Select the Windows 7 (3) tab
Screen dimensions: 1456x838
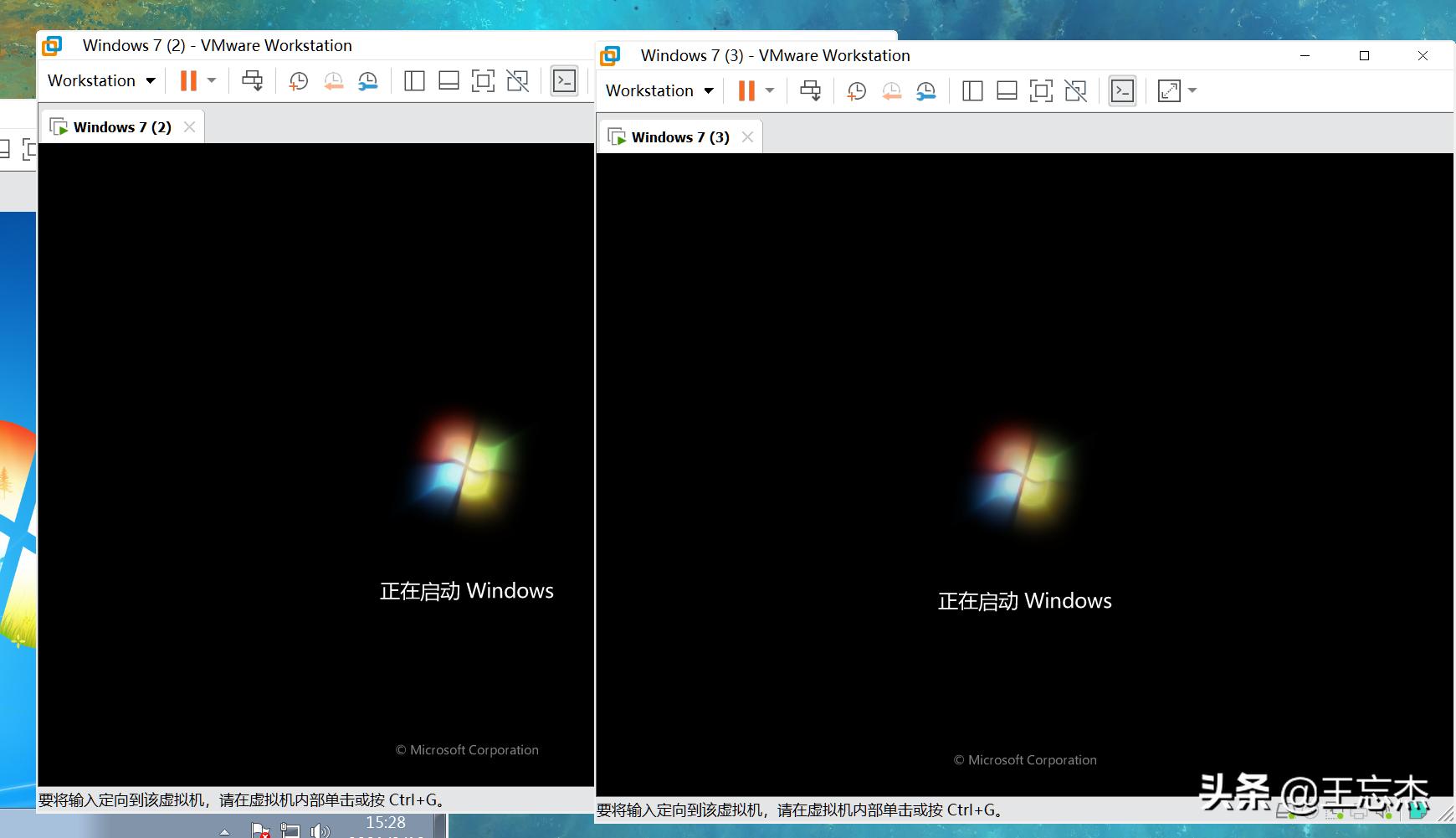pyautogui.click(x=679, y=136)
